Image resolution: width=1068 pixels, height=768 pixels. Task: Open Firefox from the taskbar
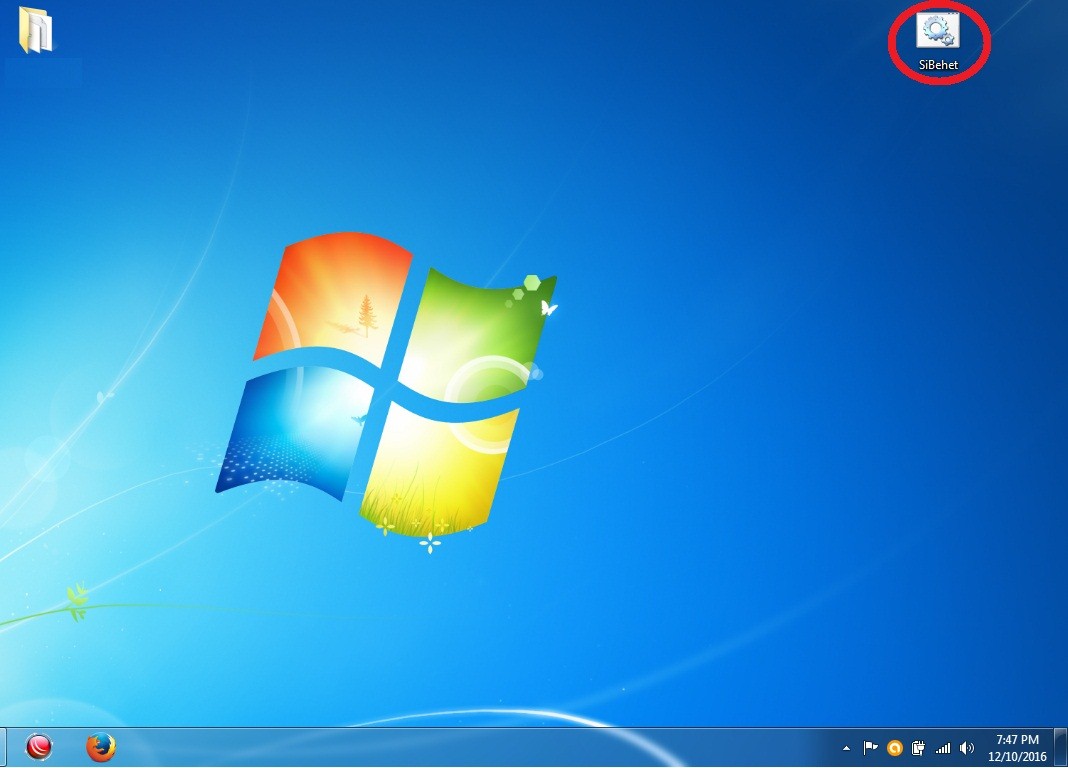101,747
